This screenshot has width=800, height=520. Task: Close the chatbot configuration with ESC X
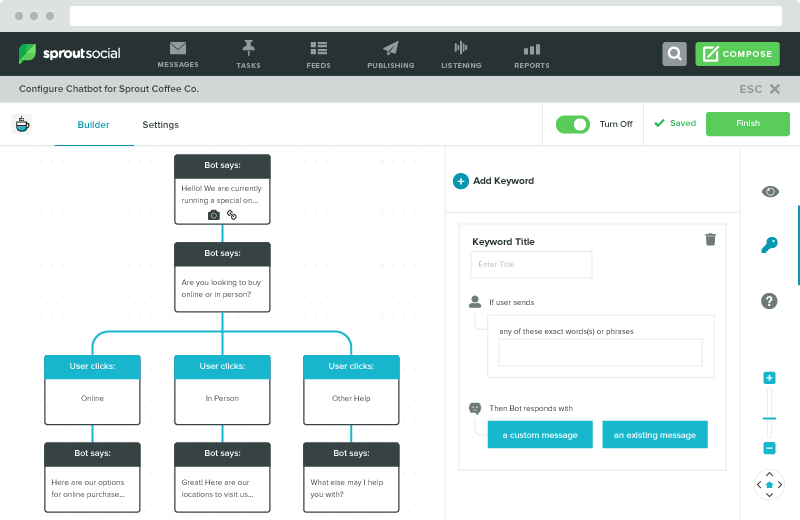760,89
